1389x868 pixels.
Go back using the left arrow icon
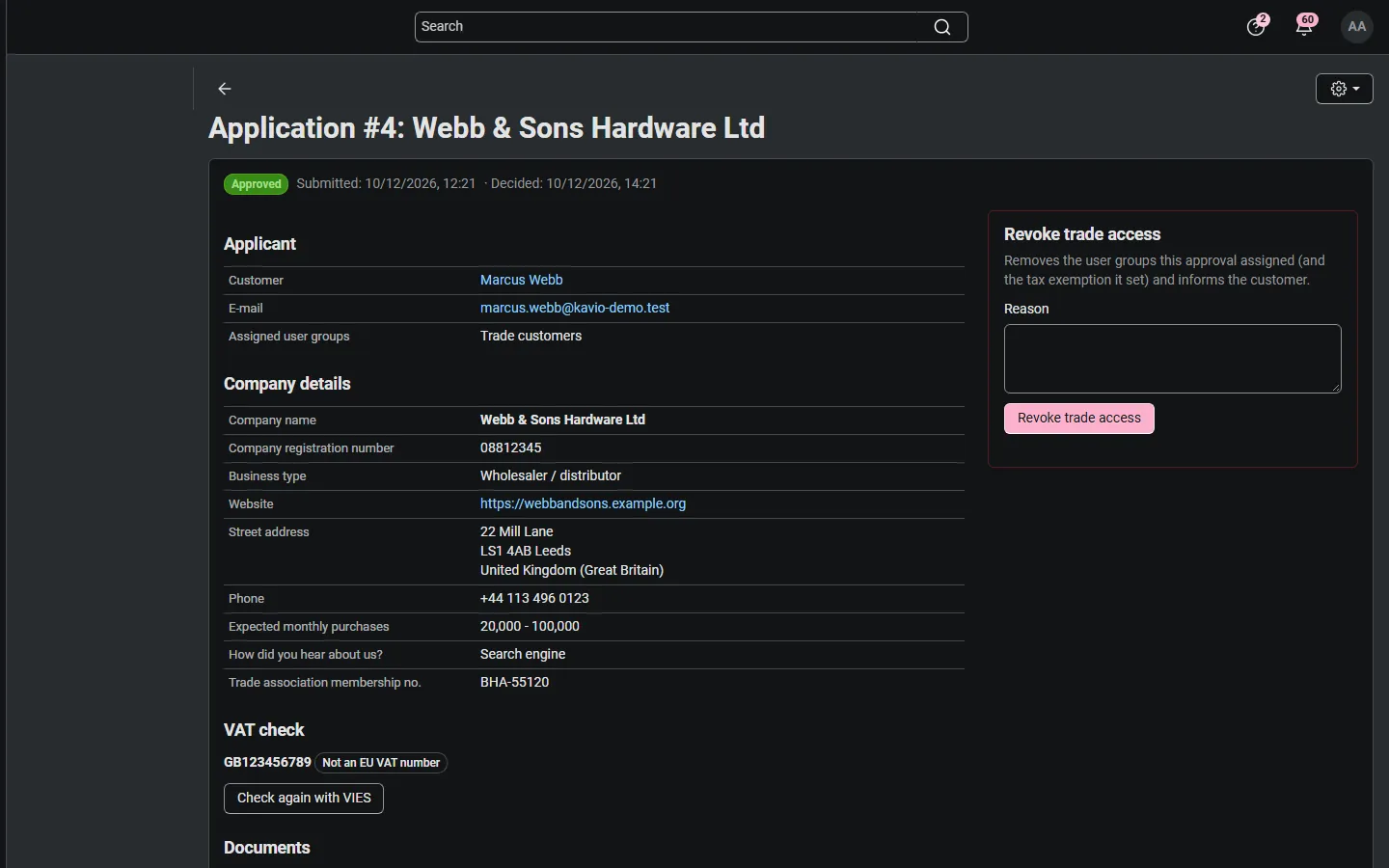(225, 89)
